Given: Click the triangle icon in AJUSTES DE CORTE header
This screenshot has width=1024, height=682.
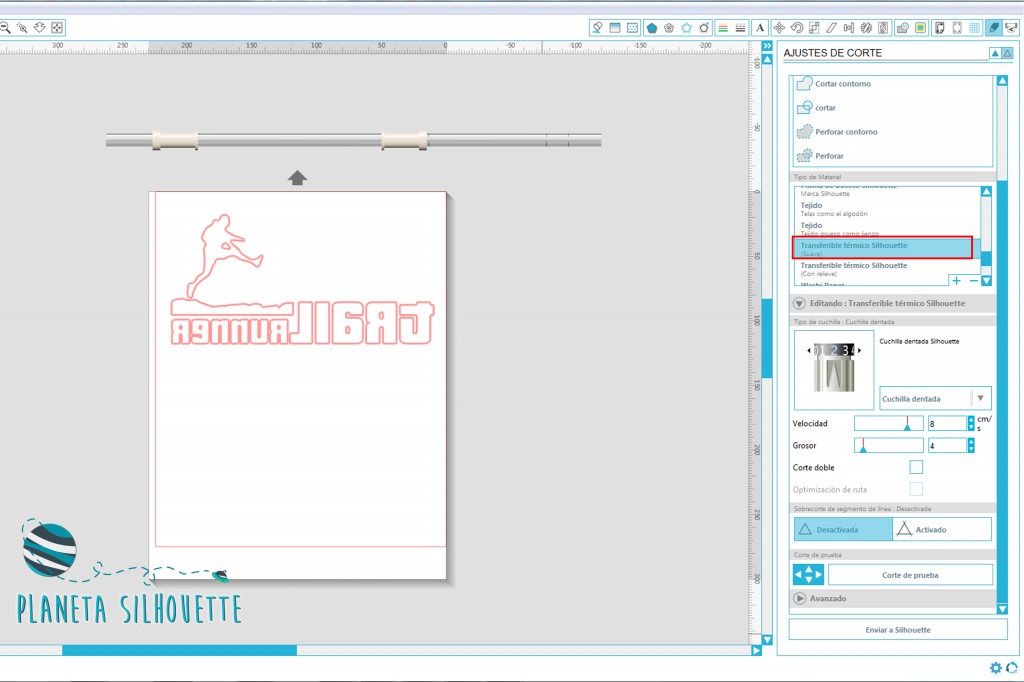Looking at the screenshot, I should pos(1007,53).
